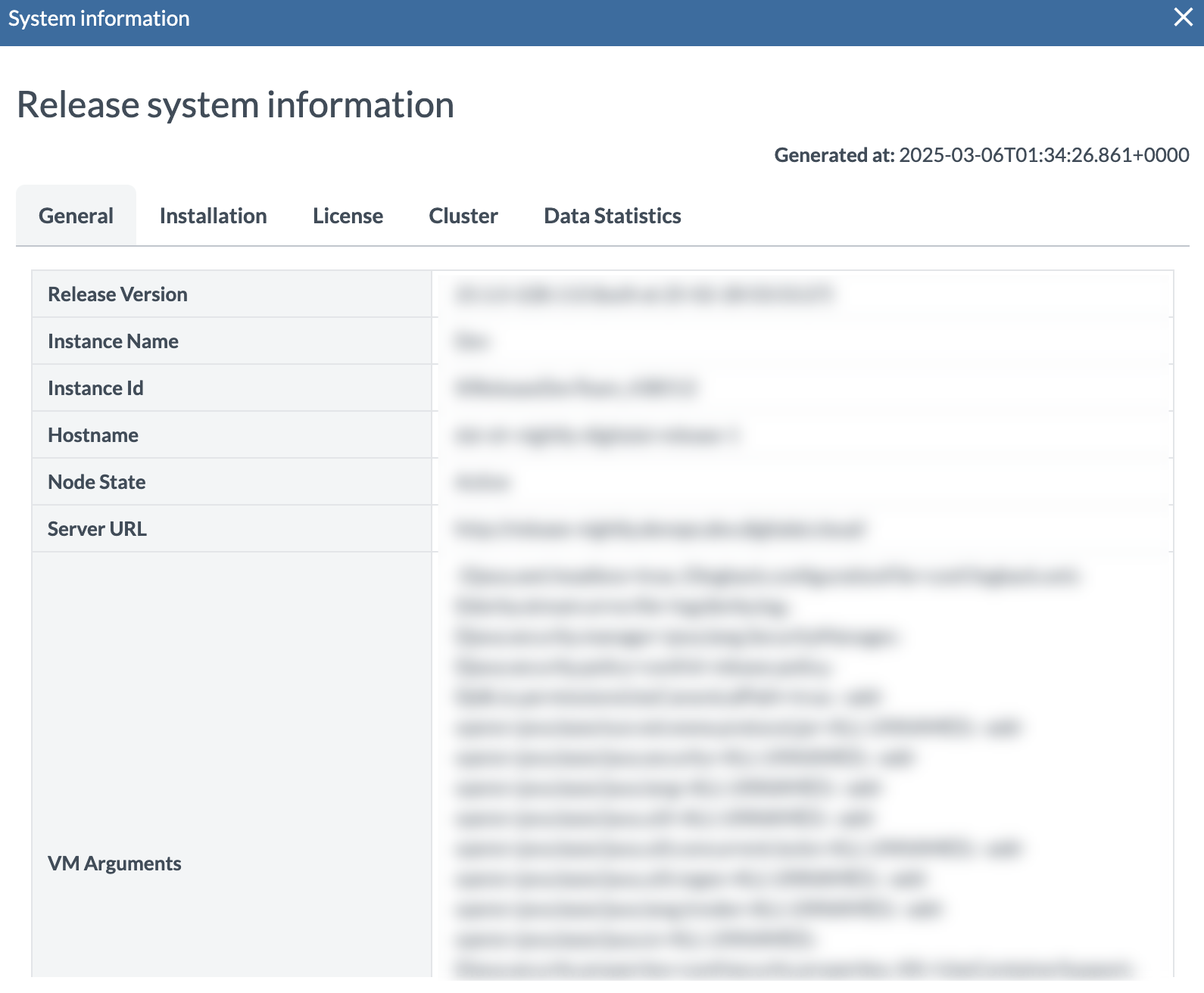Image resolution: width=1204 pixels, height=993 pixels.
Task: Close the System information dialog
Action: [1183, 17]
